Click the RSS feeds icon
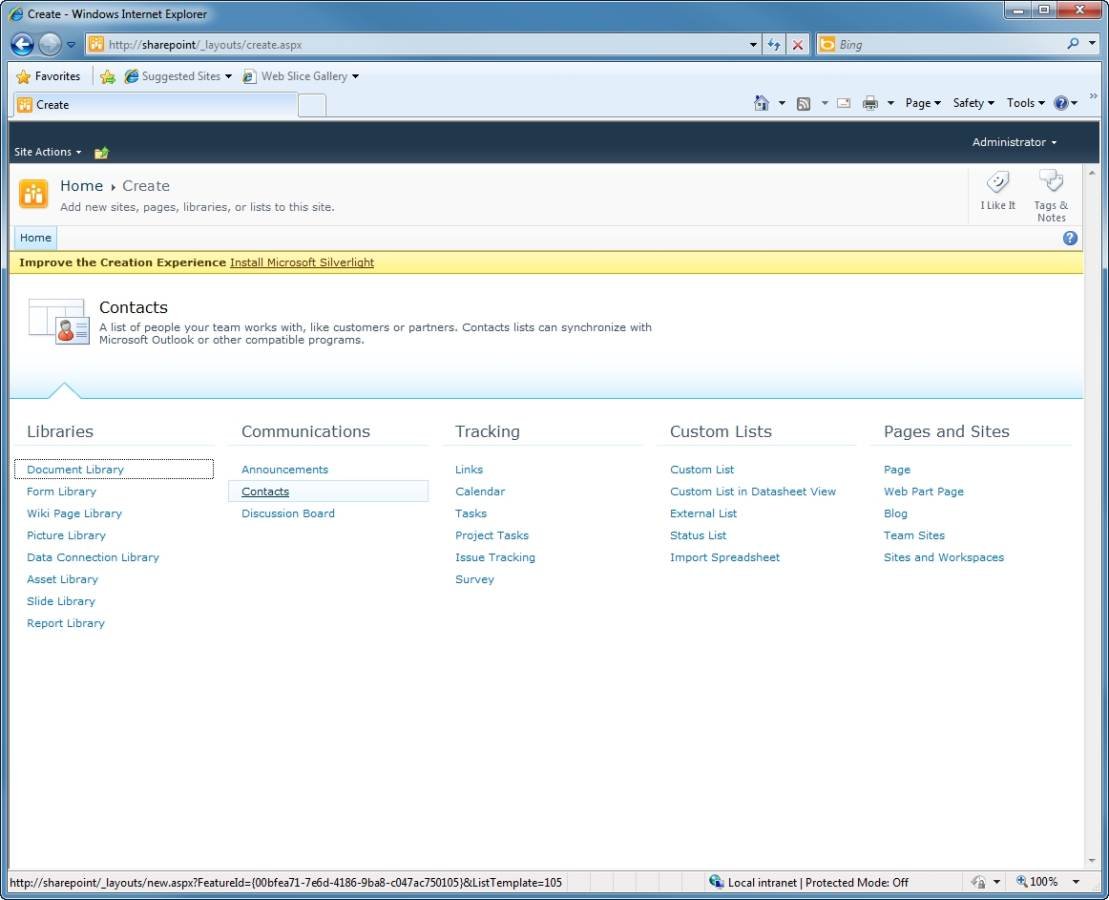 coord(803,103)
